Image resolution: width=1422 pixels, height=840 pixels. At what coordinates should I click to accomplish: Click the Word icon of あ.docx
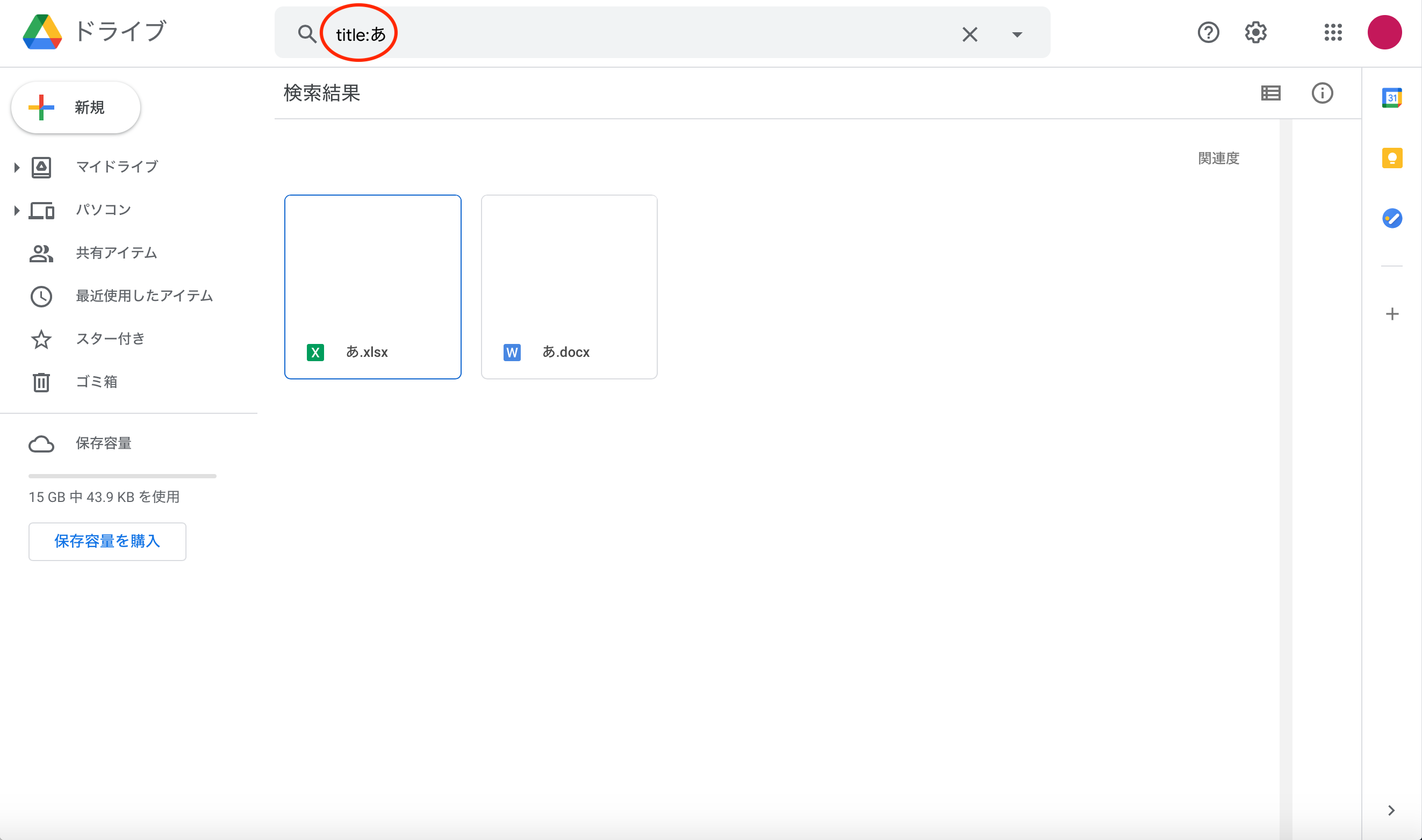tap(512, 353)
